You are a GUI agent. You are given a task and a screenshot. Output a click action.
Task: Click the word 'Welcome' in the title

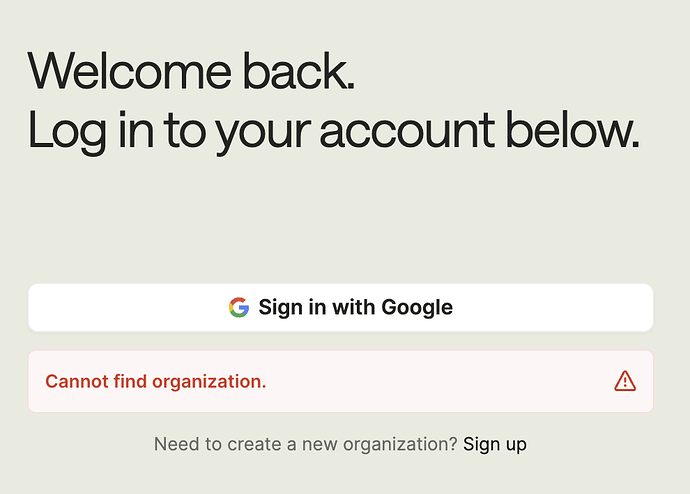tap(129, 71)
